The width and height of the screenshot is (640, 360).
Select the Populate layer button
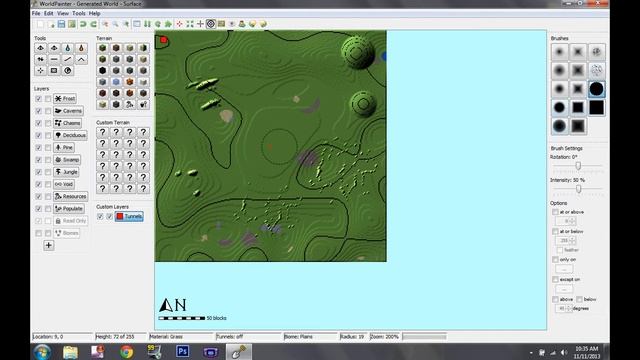click(x=69, y=209)
